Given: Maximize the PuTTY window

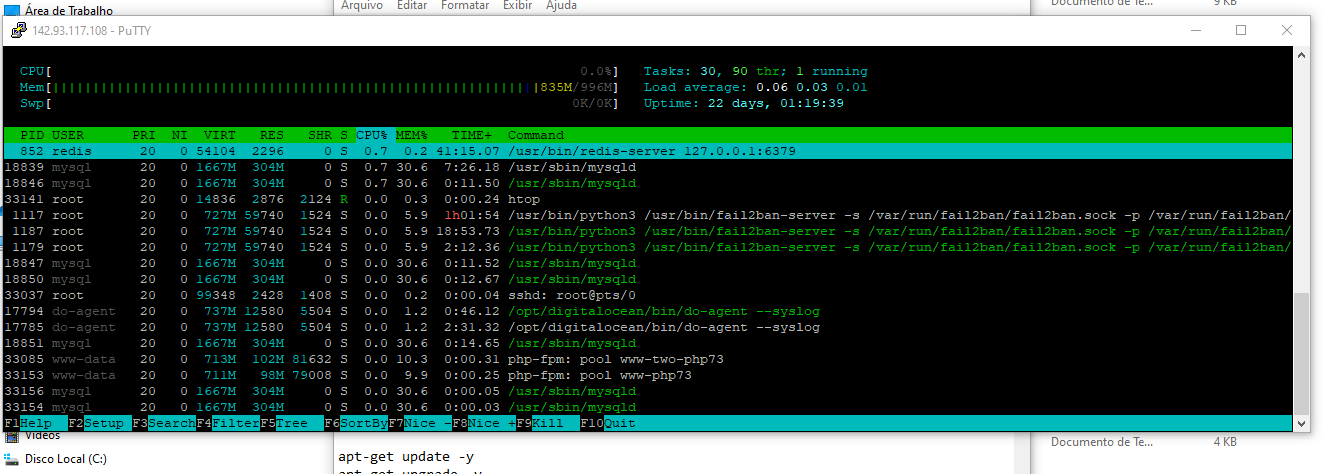Looking at the screenshot, I should coord(1241,30).
